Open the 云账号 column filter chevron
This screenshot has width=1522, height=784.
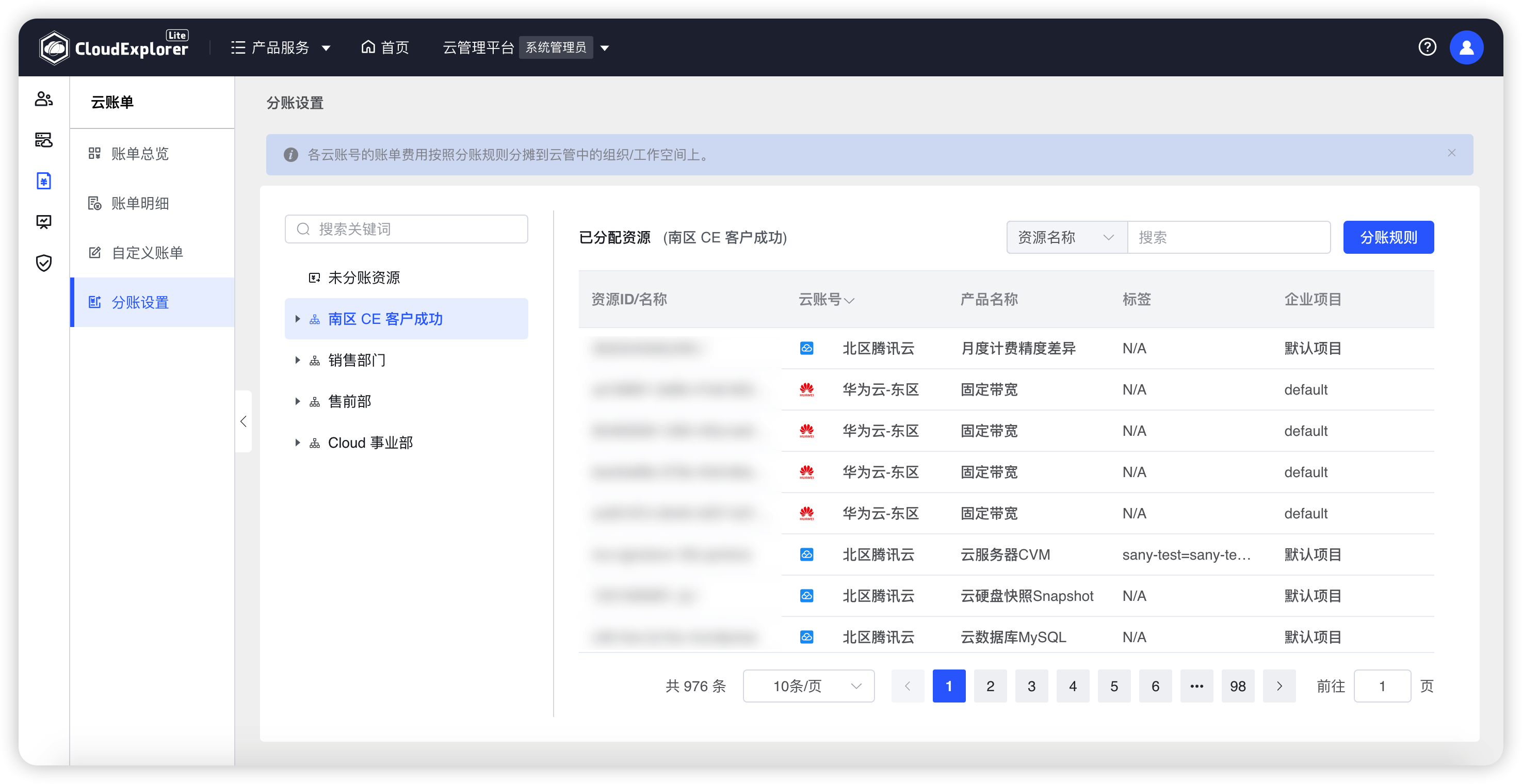[x=849, y=301]
